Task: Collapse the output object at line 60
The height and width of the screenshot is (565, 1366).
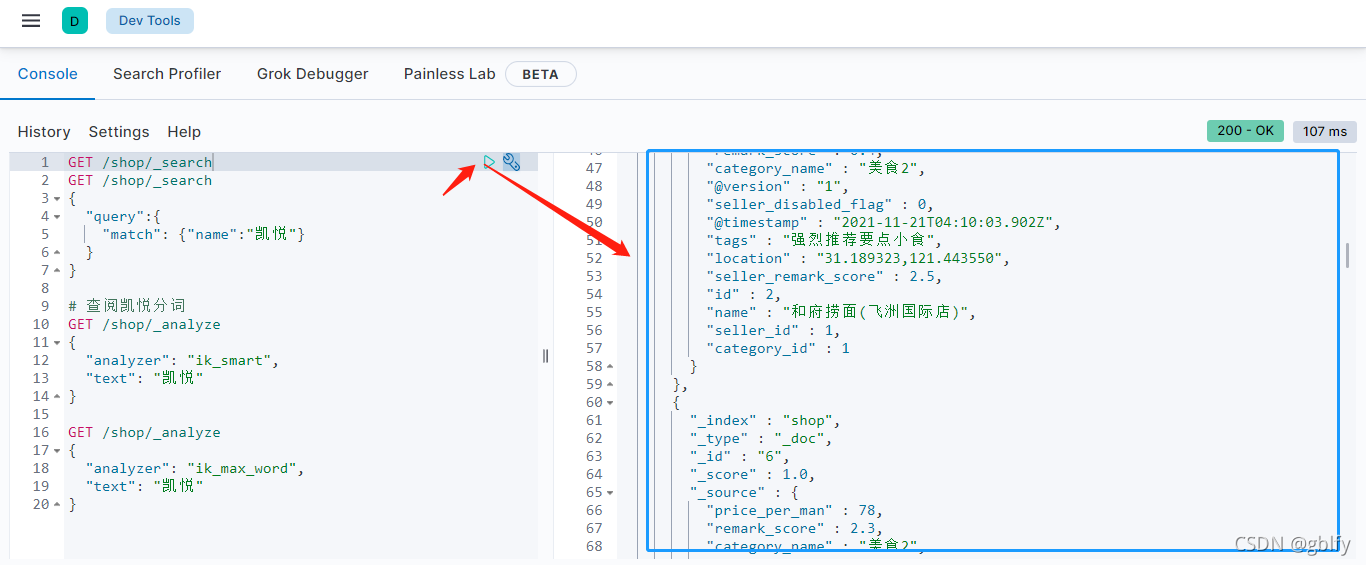Action: (x=611, y=403)
